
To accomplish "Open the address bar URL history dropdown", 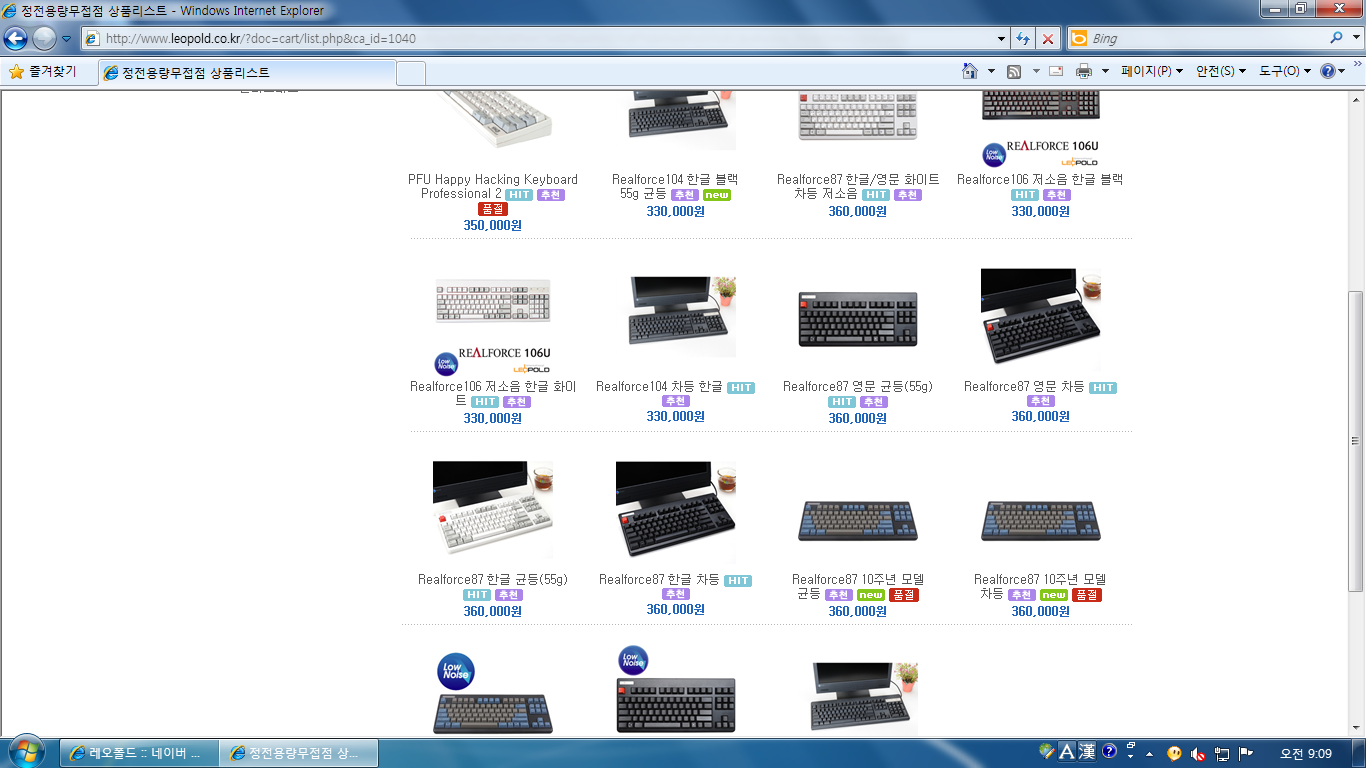I will coord(1002,39).
